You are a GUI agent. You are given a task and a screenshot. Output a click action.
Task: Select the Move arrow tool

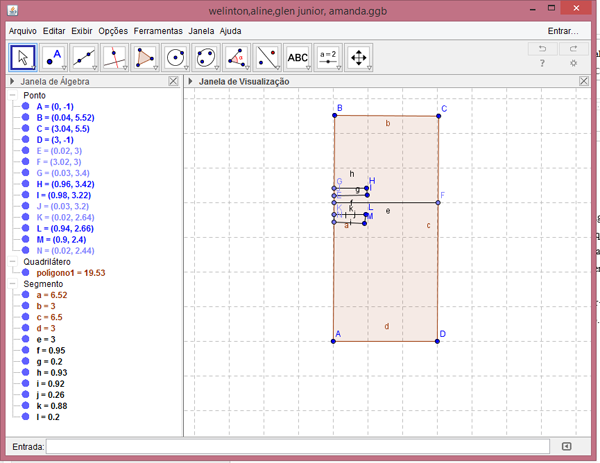(x=24, y=57)
